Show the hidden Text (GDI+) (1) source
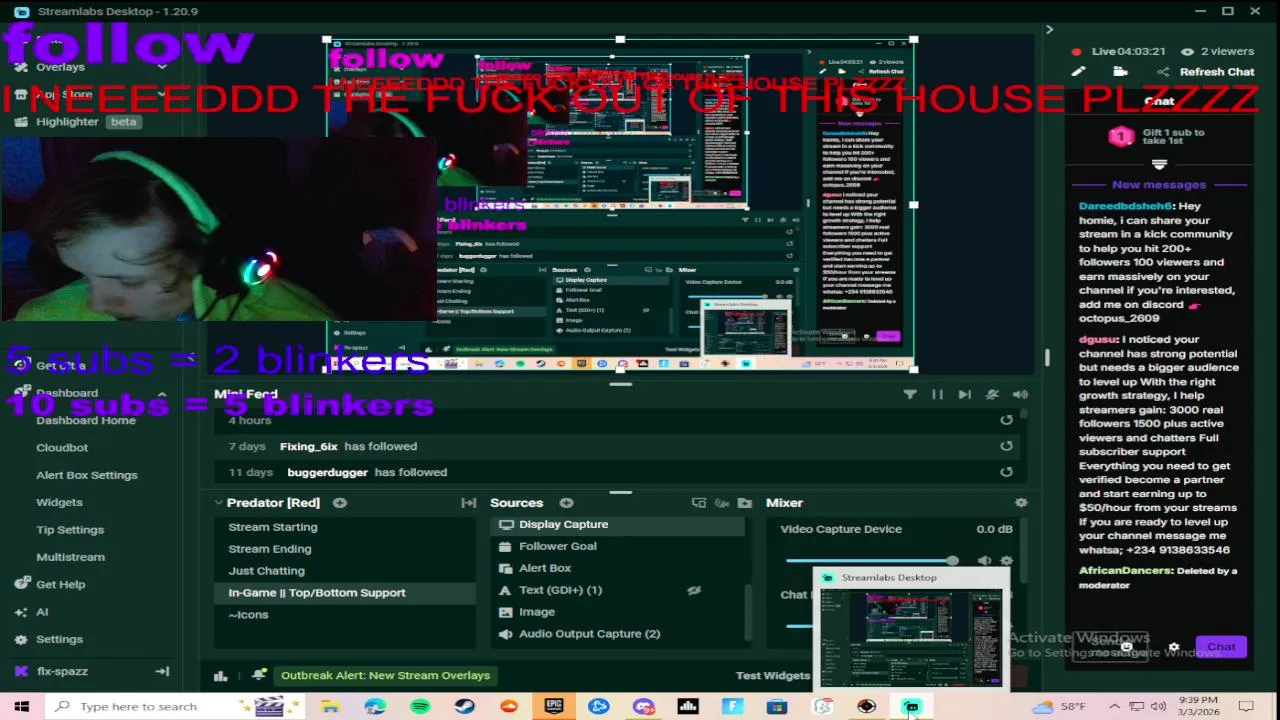 click(693, 590)
